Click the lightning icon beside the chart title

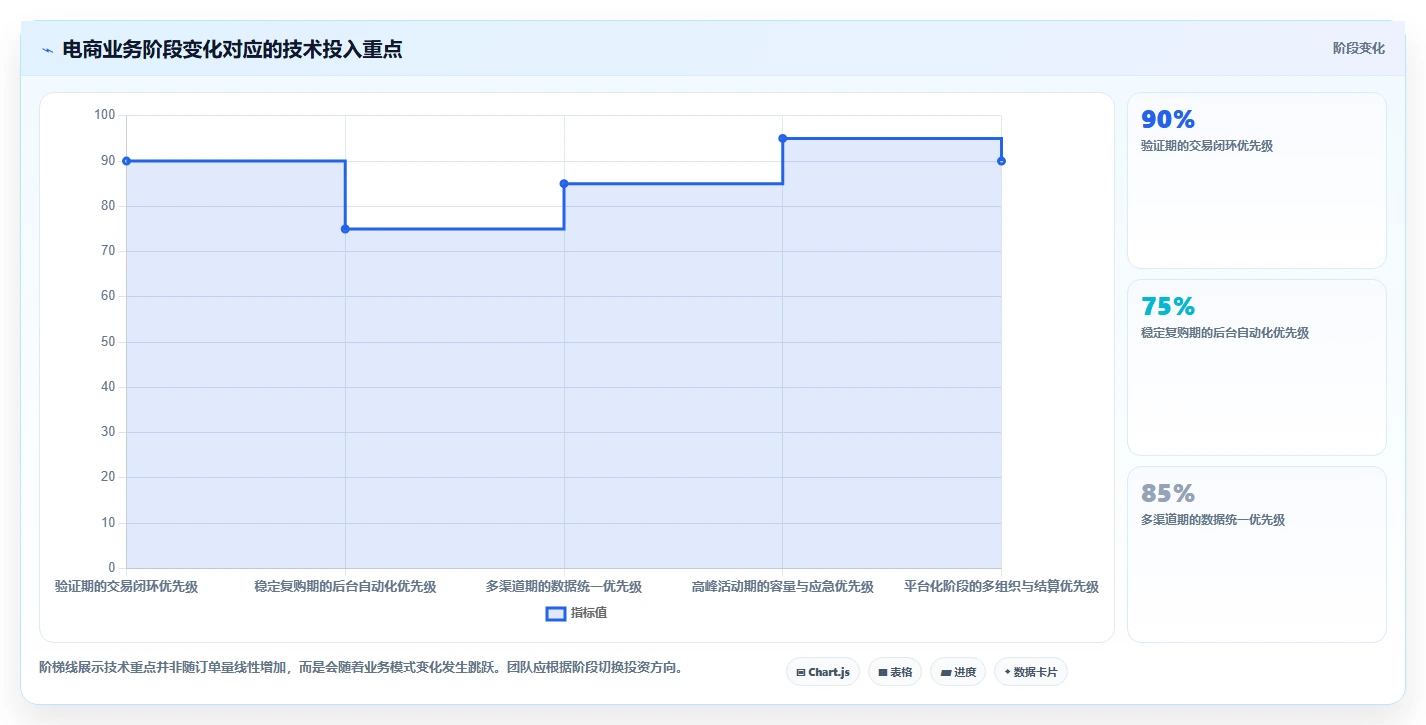tap(47, 50)
